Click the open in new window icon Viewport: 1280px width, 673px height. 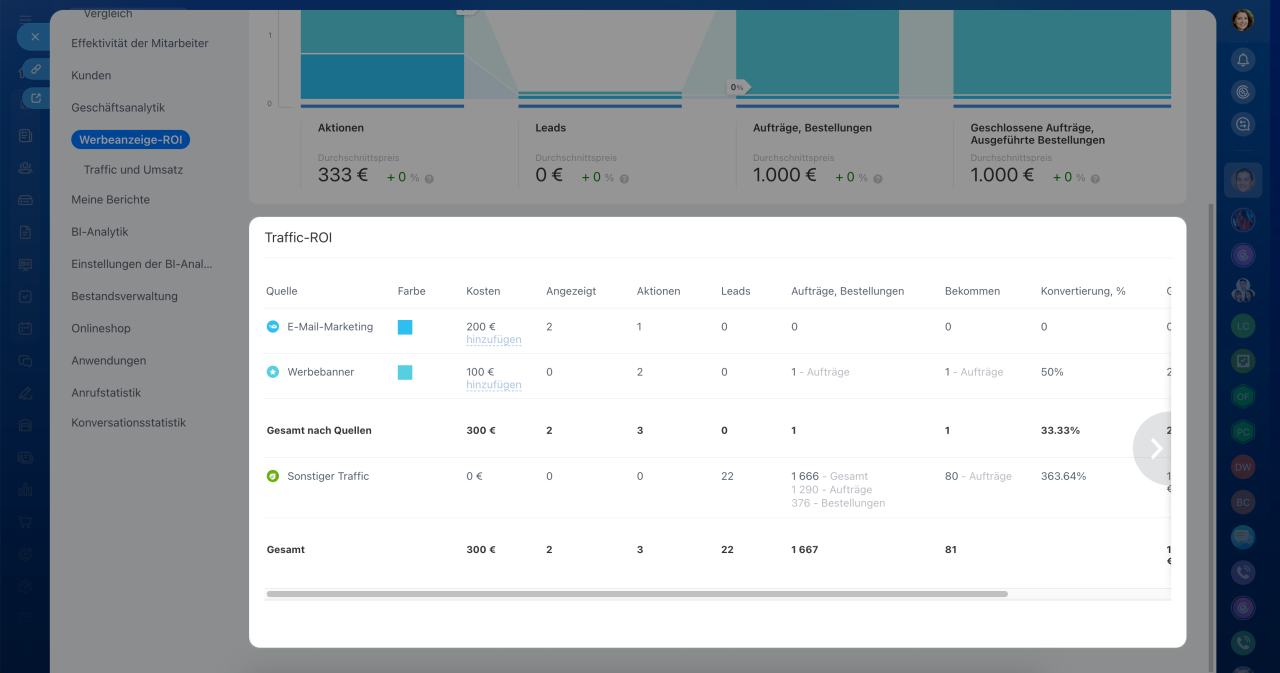36,98
